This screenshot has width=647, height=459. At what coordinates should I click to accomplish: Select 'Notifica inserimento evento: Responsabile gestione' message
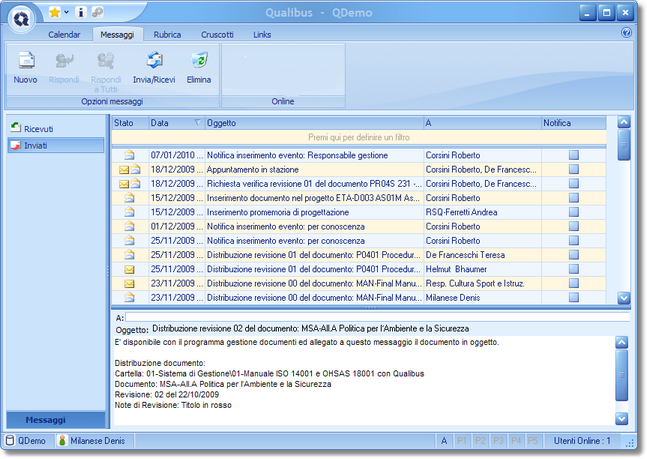297,155
